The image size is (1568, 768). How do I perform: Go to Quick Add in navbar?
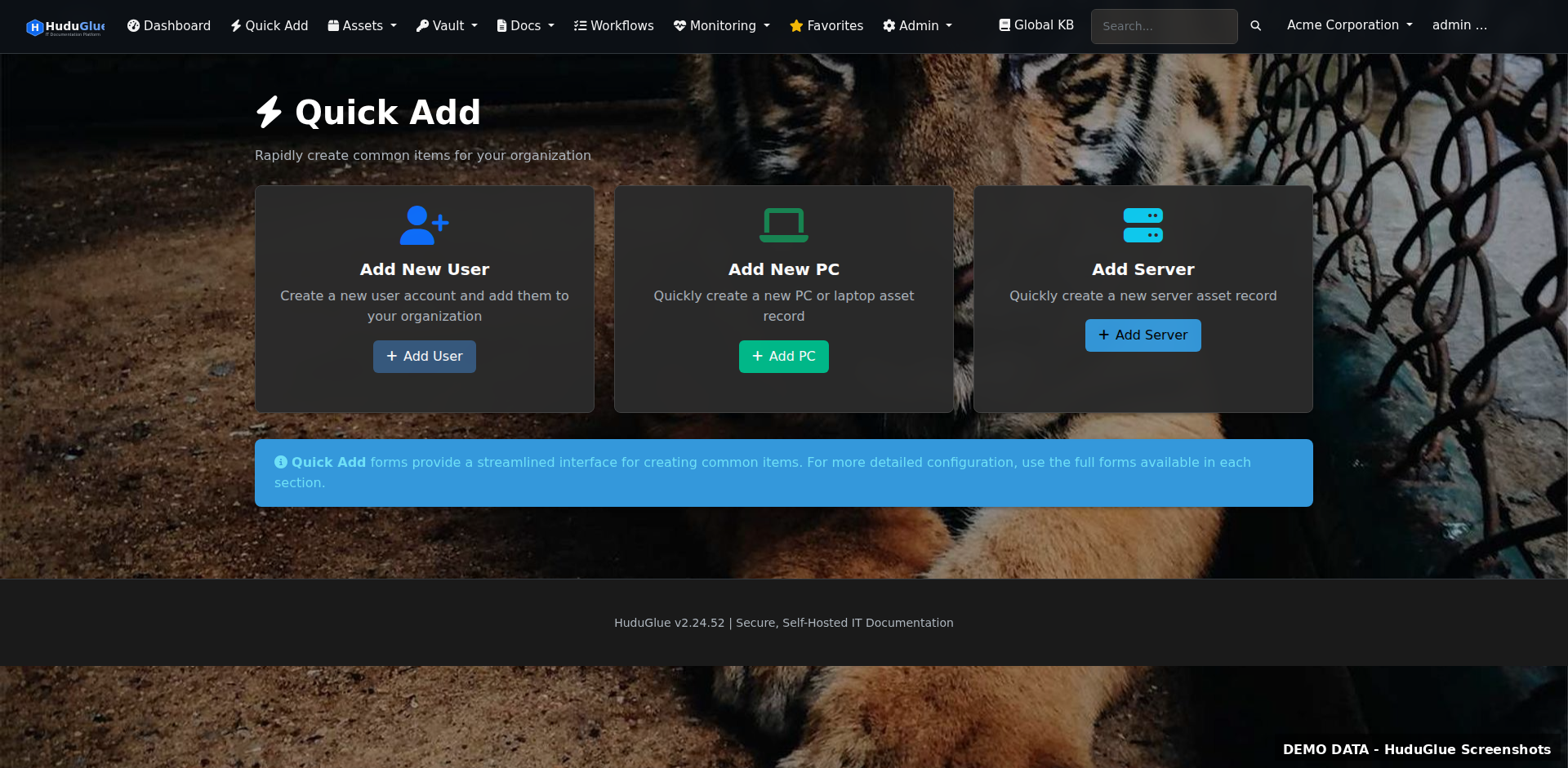(x=269, y=26)
